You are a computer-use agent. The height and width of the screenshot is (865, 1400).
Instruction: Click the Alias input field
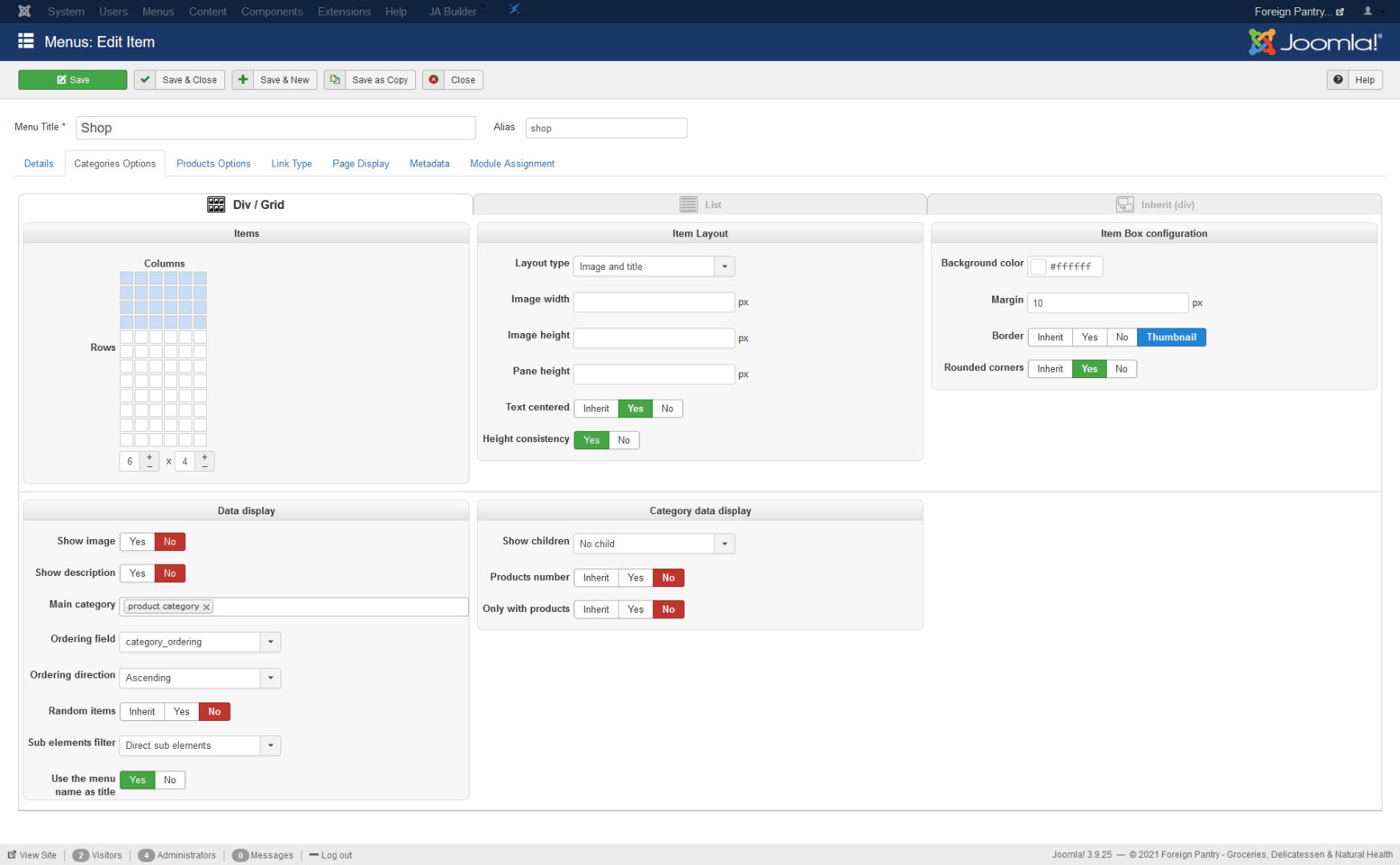[606, 128]
